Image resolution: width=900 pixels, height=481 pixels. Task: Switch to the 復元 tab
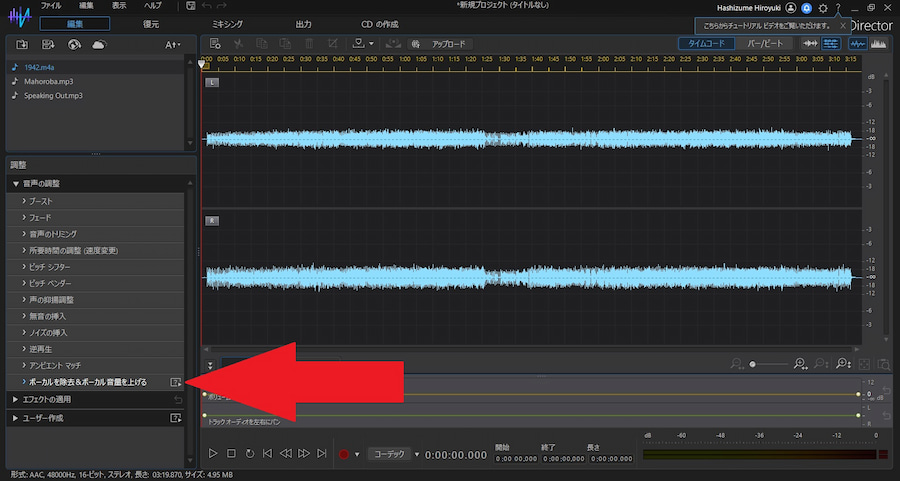(151, 24)
